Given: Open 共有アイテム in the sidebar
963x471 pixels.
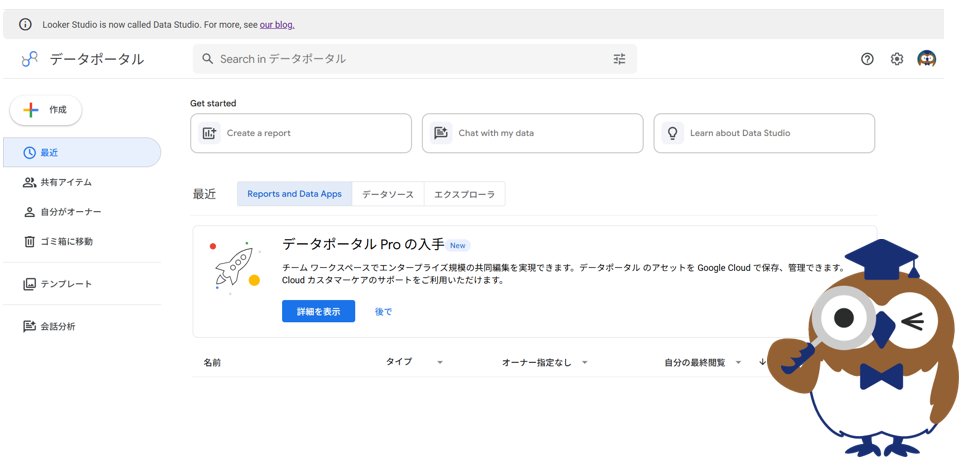Looking at the screenshot, I should [82, 182].
